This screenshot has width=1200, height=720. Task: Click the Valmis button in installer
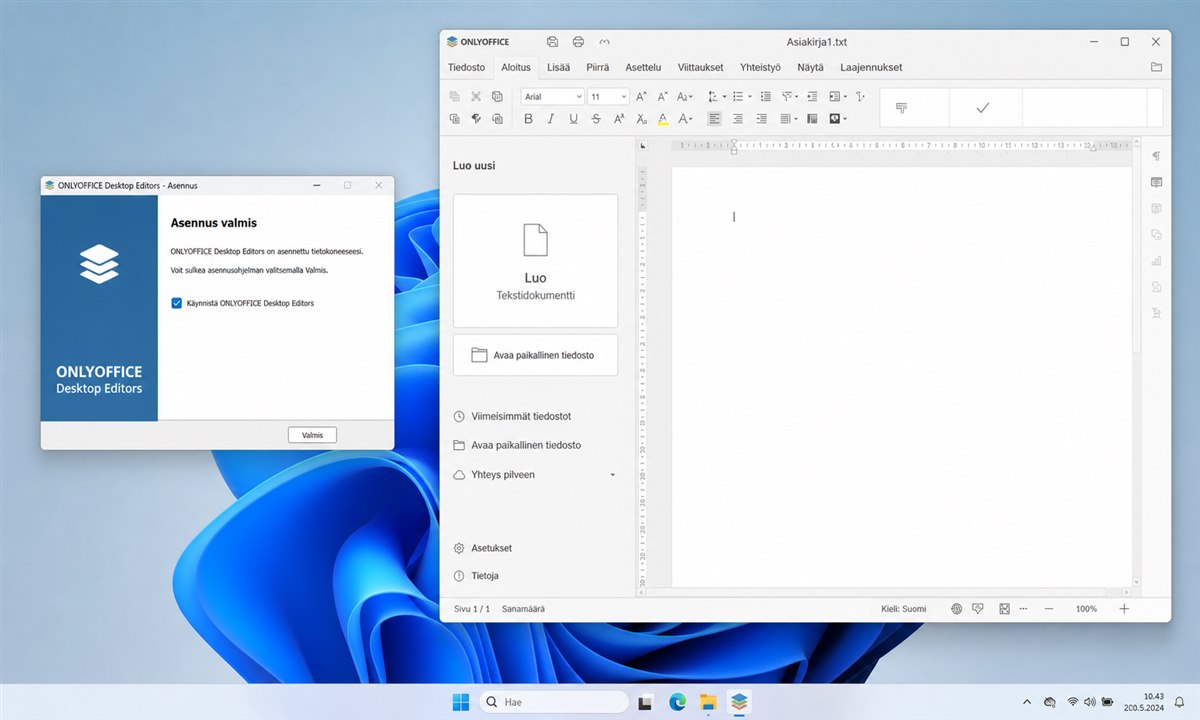(312, 435)
